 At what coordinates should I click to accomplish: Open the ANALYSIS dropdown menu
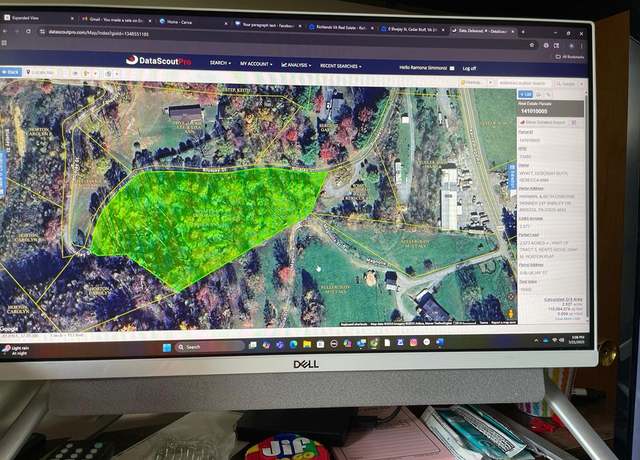pos(296,65)
